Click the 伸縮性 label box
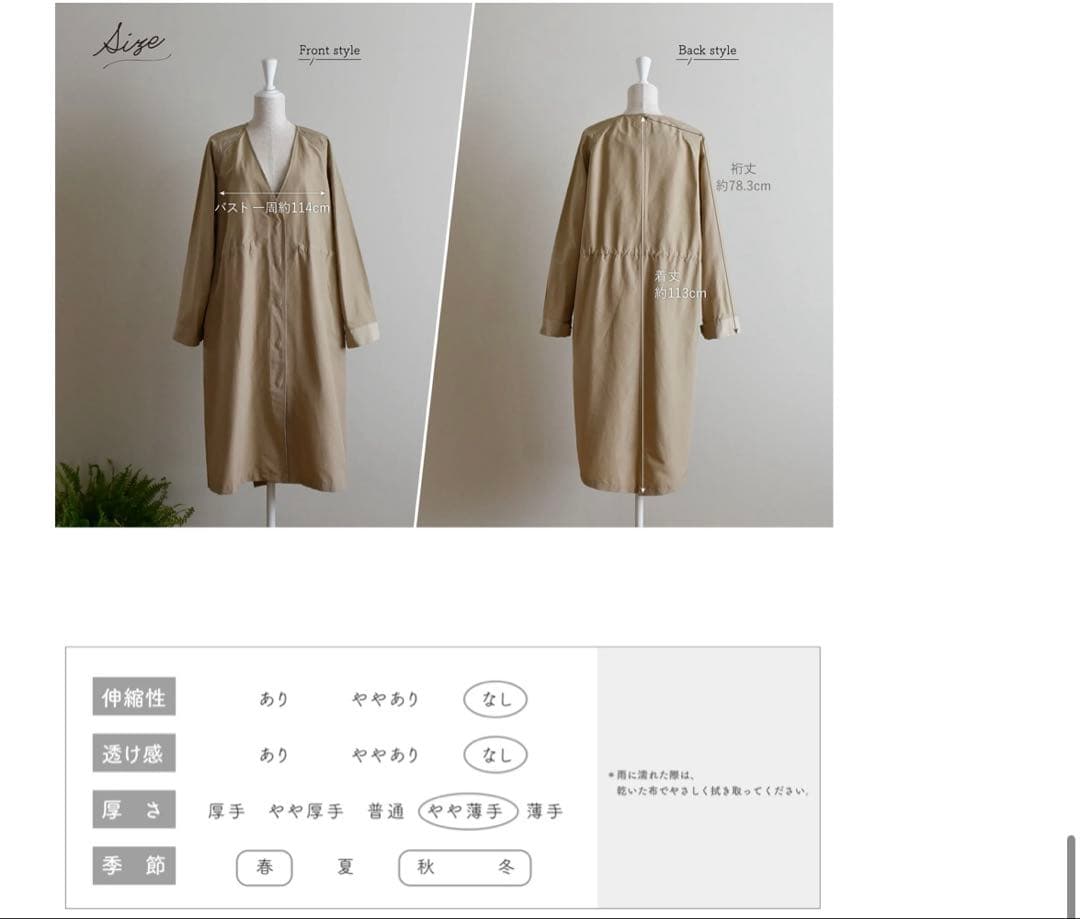 (x=134, y=696)
